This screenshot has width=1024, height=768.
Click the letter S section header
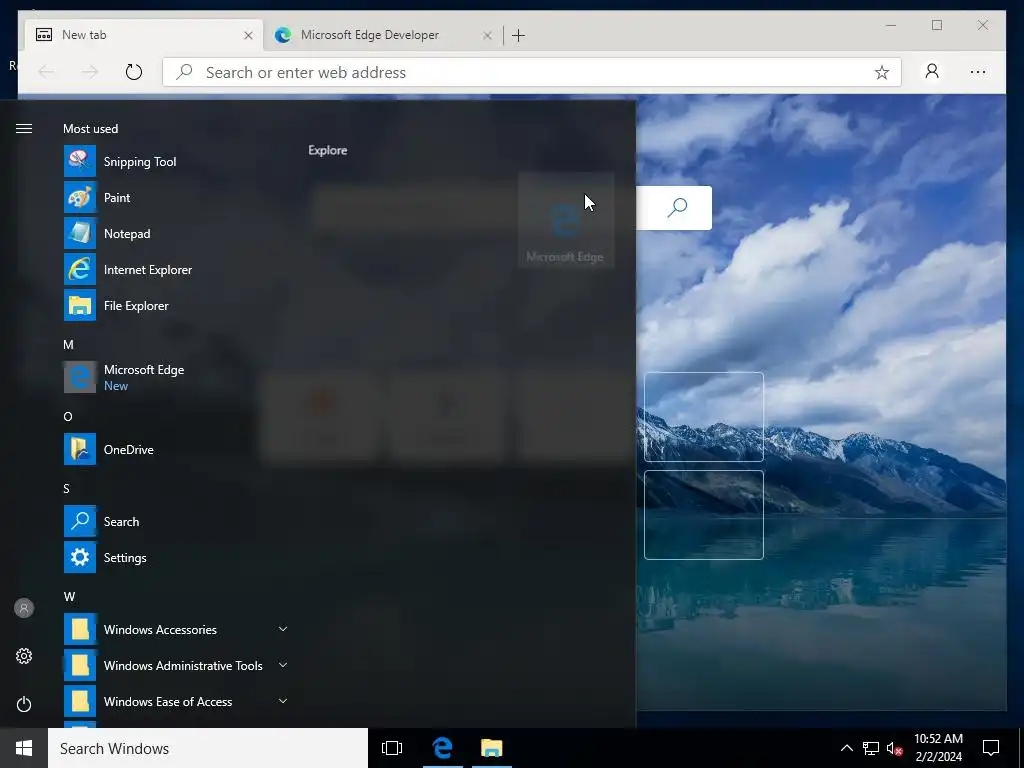click(x=67, y=488)
